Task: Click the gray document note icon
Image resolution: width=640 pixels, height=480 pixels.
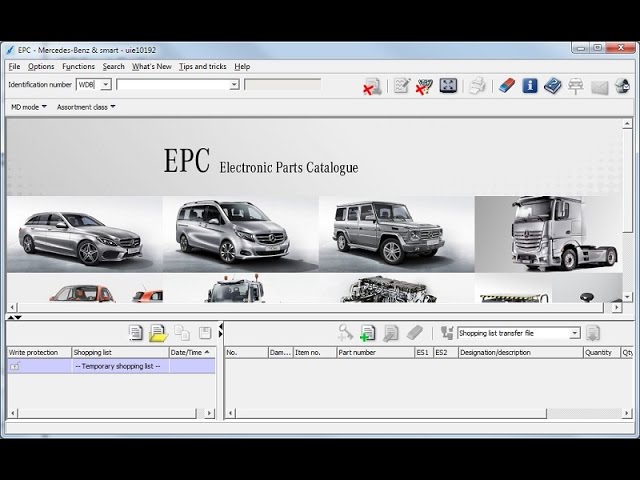Action: pos(391,333)
